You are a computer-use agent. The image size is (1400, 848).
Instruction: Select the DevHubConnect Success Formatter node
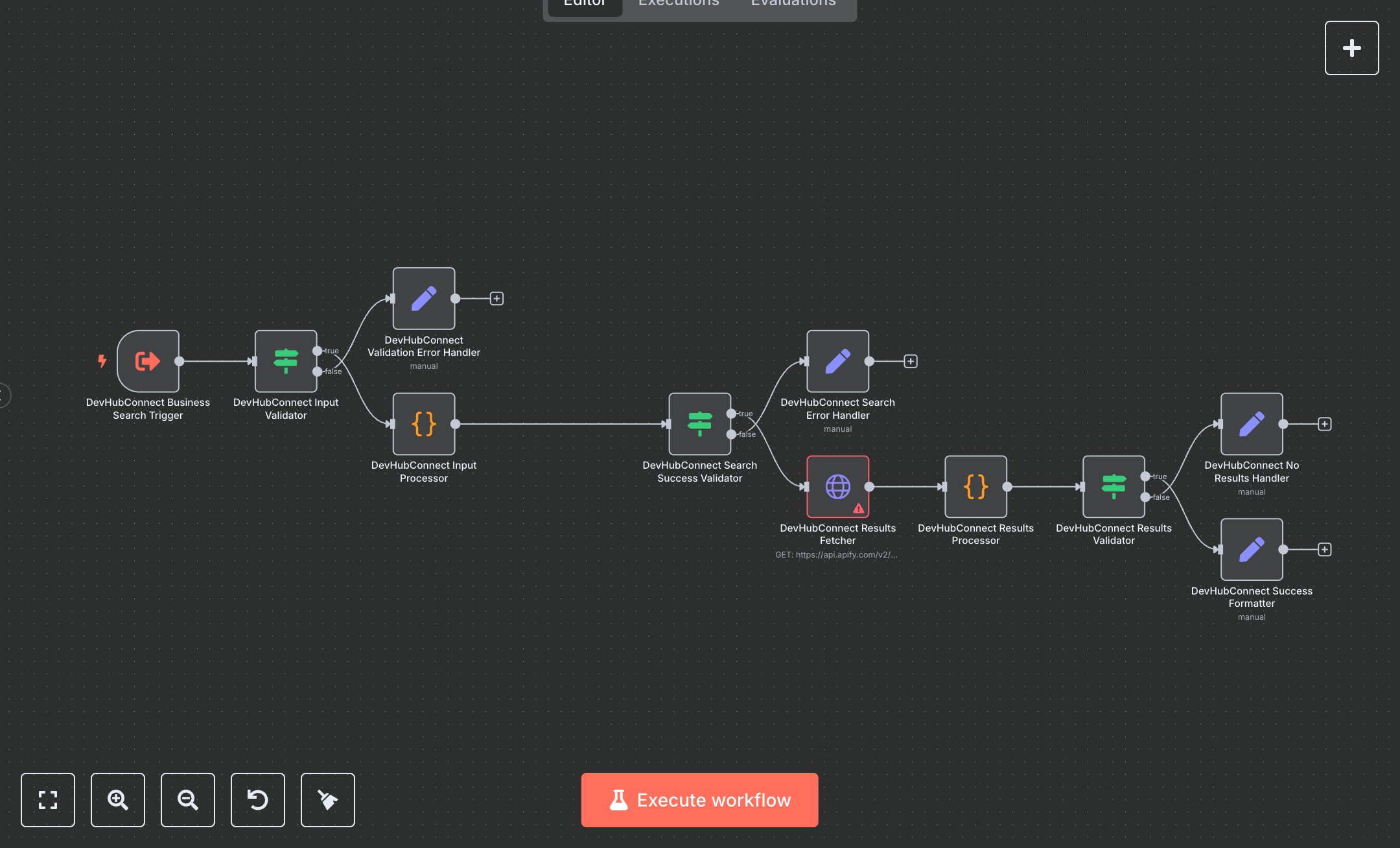click(x=1251, y=549)
